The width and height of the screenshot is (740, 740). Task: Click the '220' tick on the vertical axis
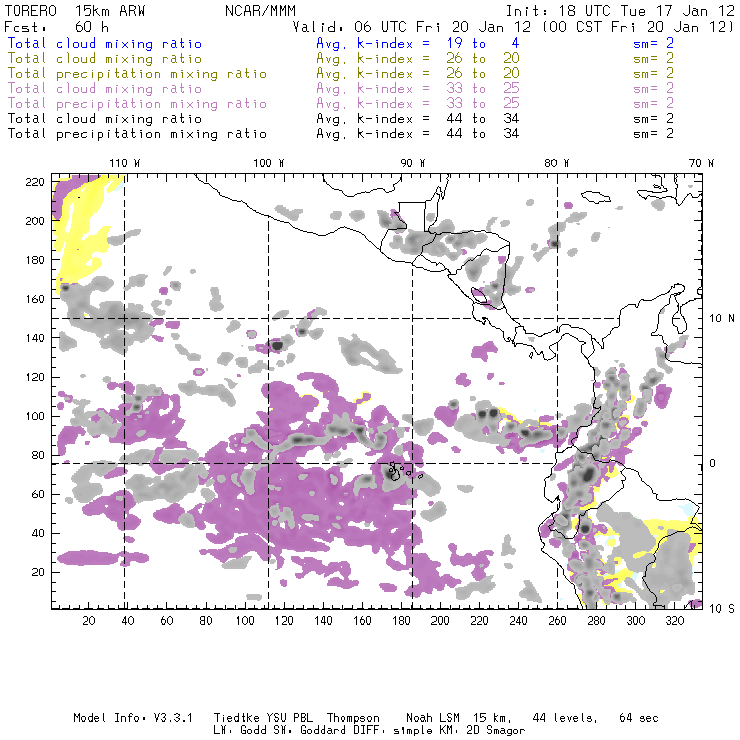pyautogui.click(x=35, y=182)
